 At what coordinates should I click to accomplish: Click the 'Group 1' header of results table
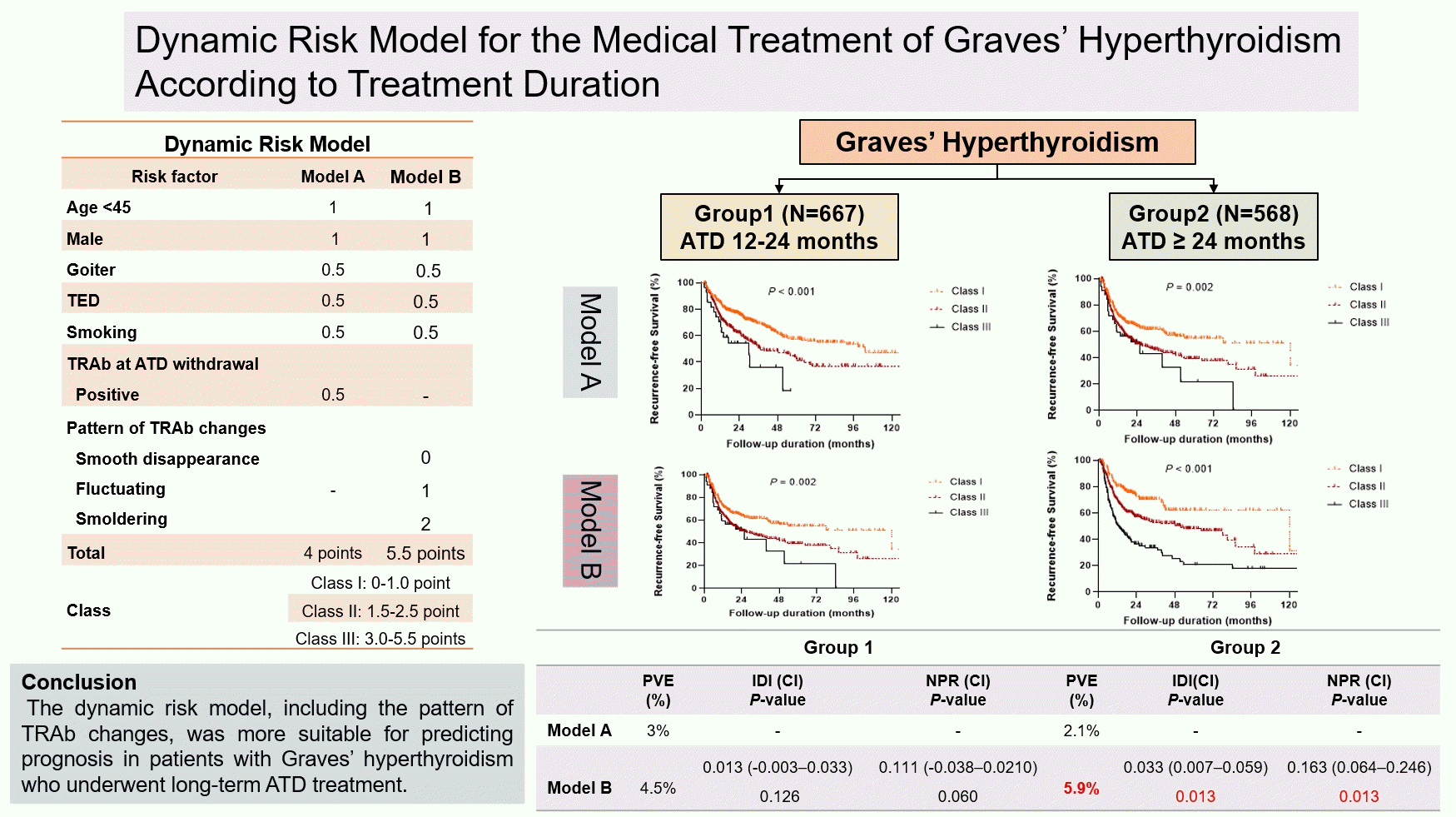(x=838, y=648)
